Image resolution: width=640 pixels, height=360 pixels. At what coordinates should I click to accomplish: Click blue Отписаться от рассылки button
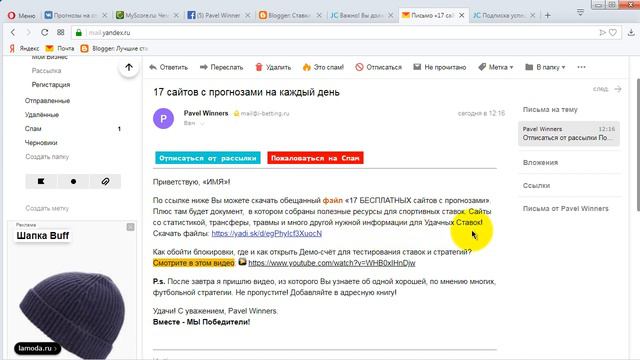(x=208, y=158)
